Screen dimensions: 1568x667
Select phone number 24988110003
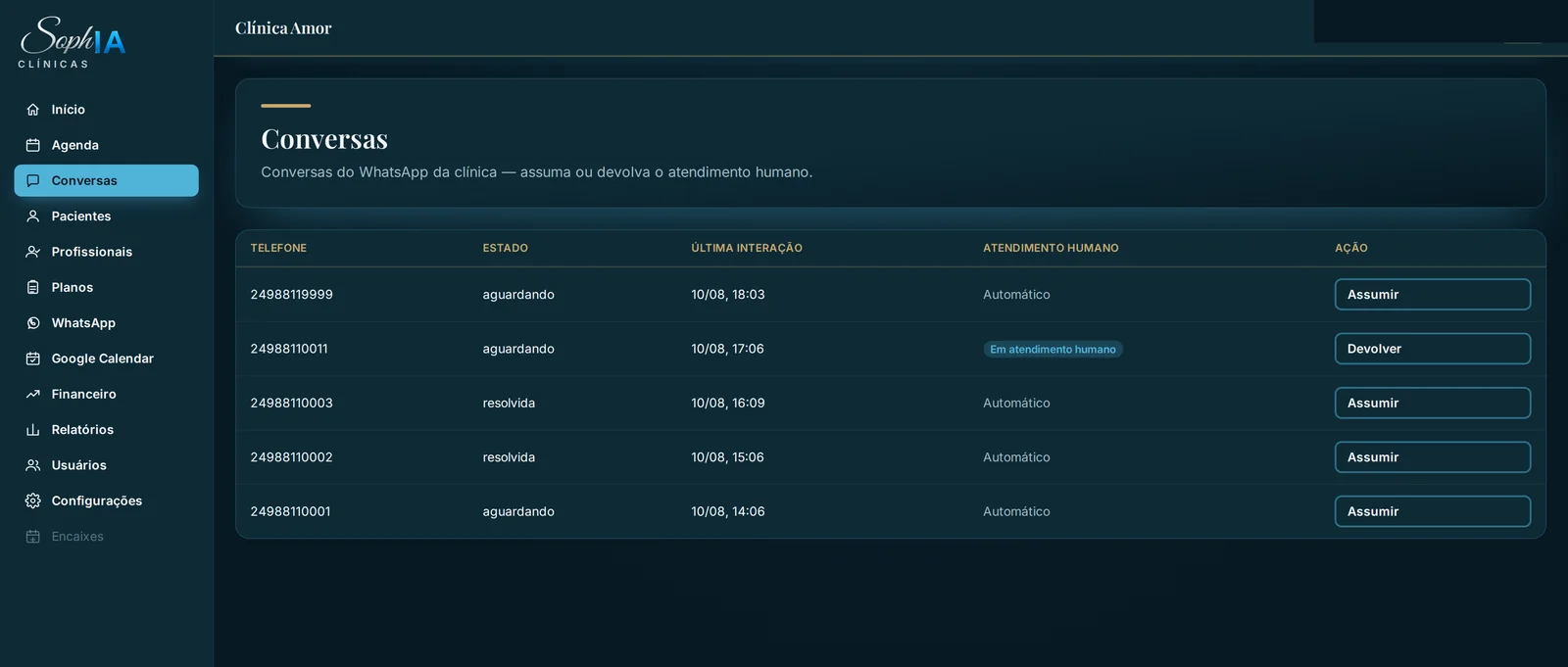click(x=291, y=403)
